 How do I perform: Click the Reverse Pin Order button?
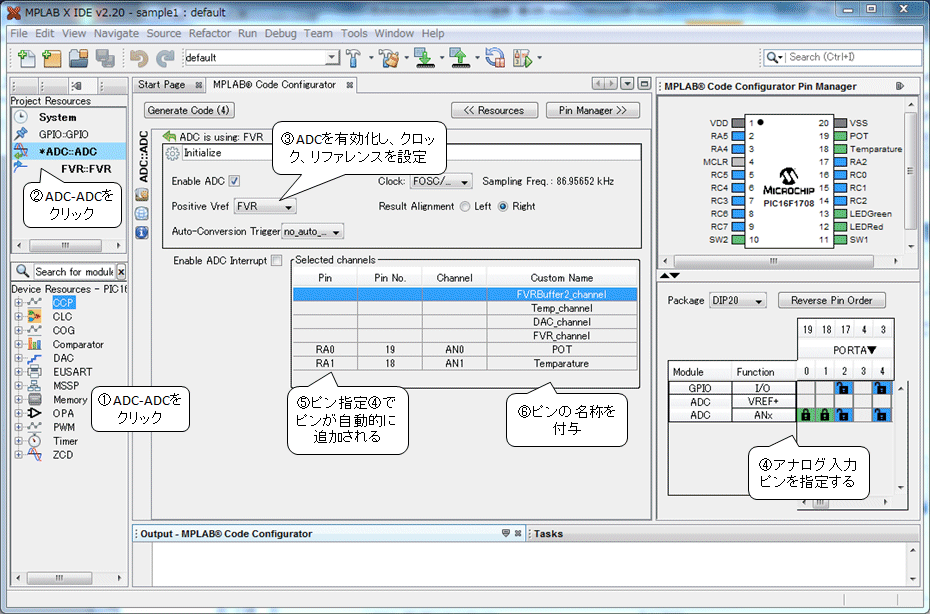click(x=832, y=301)
